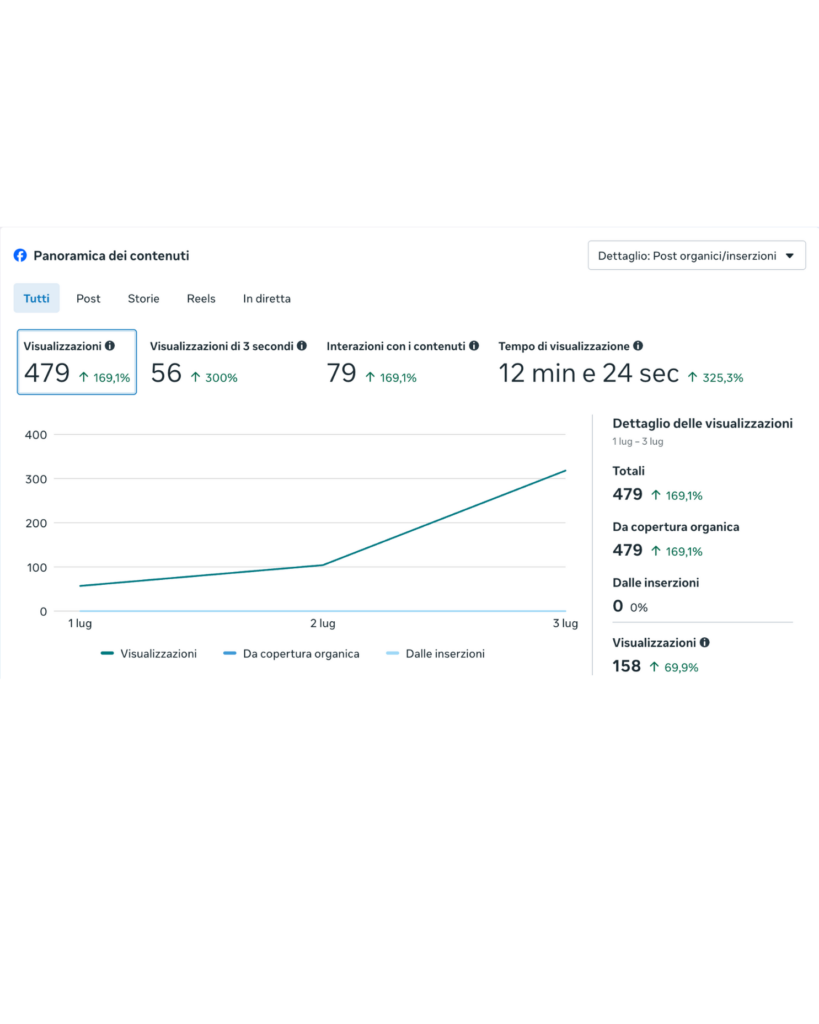Click info icon next to Visualizzazioni metric
The height and width of the screenshot is (1024, 819).
(110, 345)
